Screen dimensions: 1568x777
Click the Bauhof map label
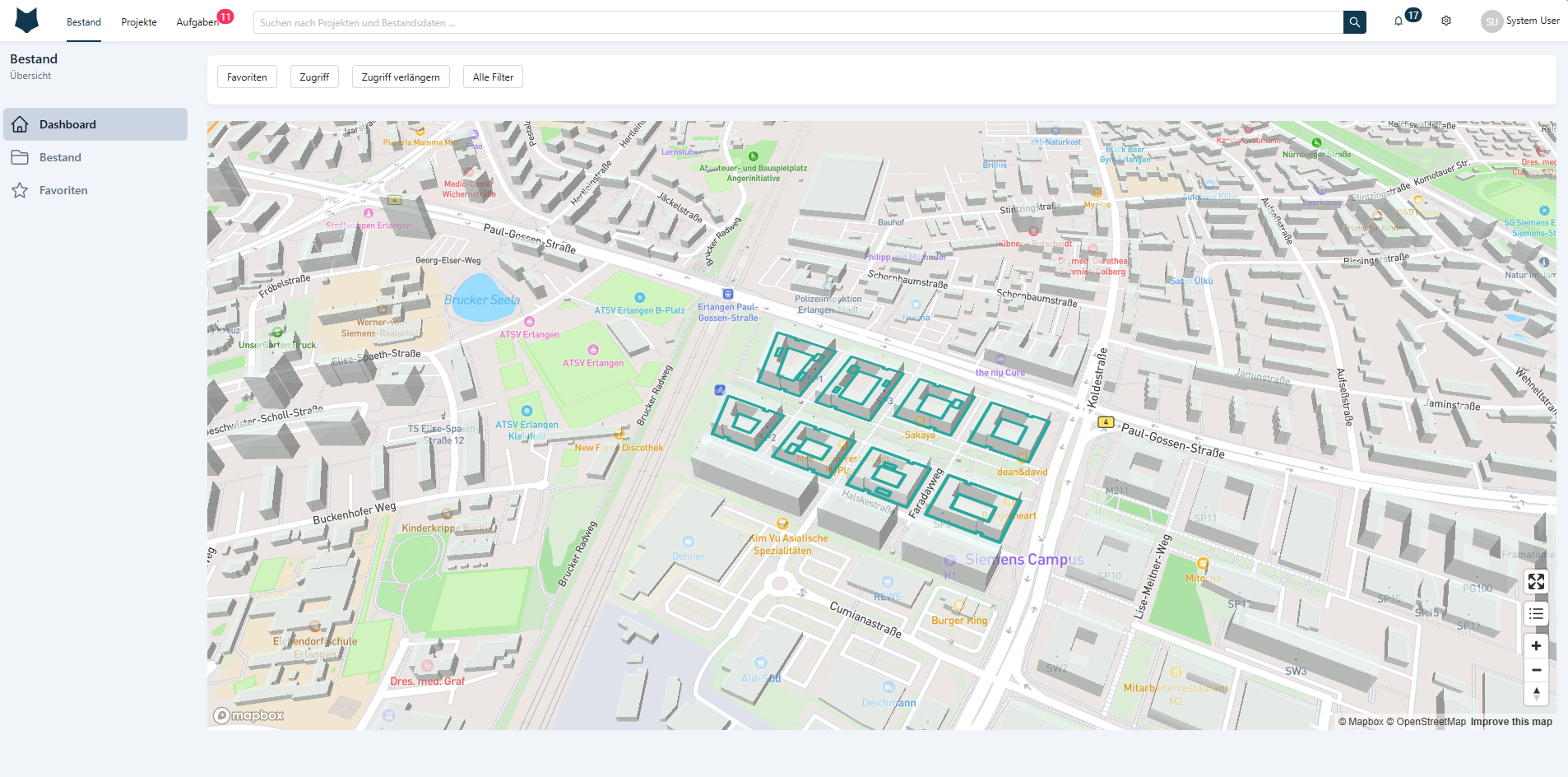coord(891,222)
